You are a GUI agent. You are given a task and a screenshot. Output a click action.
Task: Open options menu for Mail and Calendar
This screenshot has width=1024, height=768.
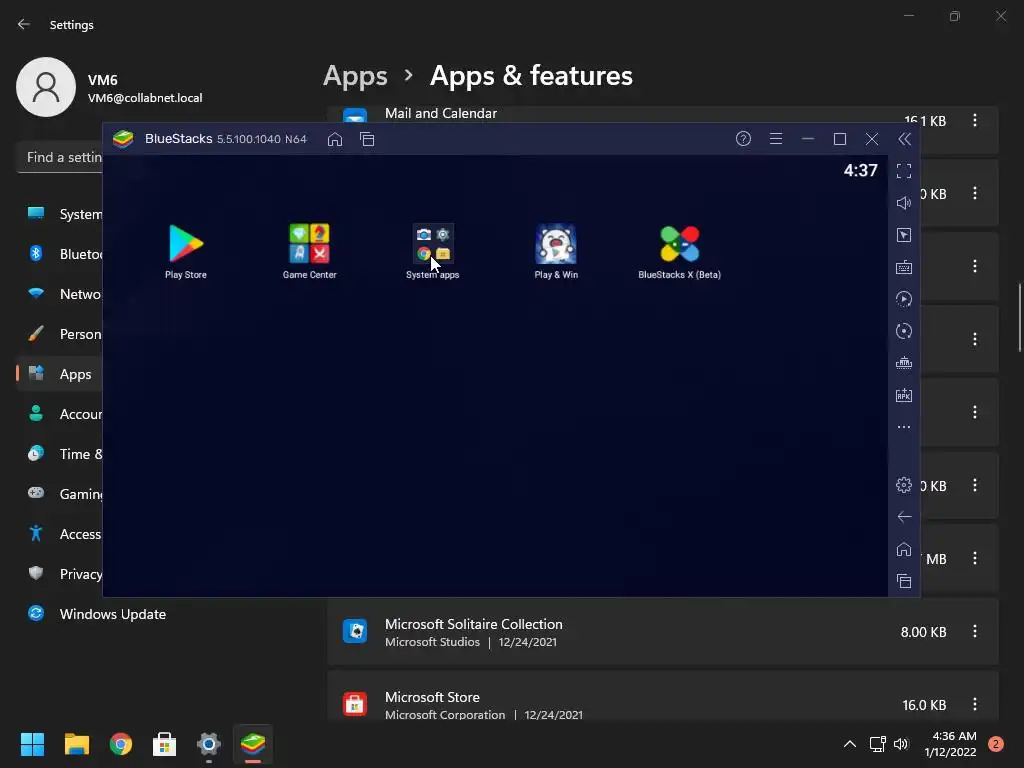tap(974, 120)
